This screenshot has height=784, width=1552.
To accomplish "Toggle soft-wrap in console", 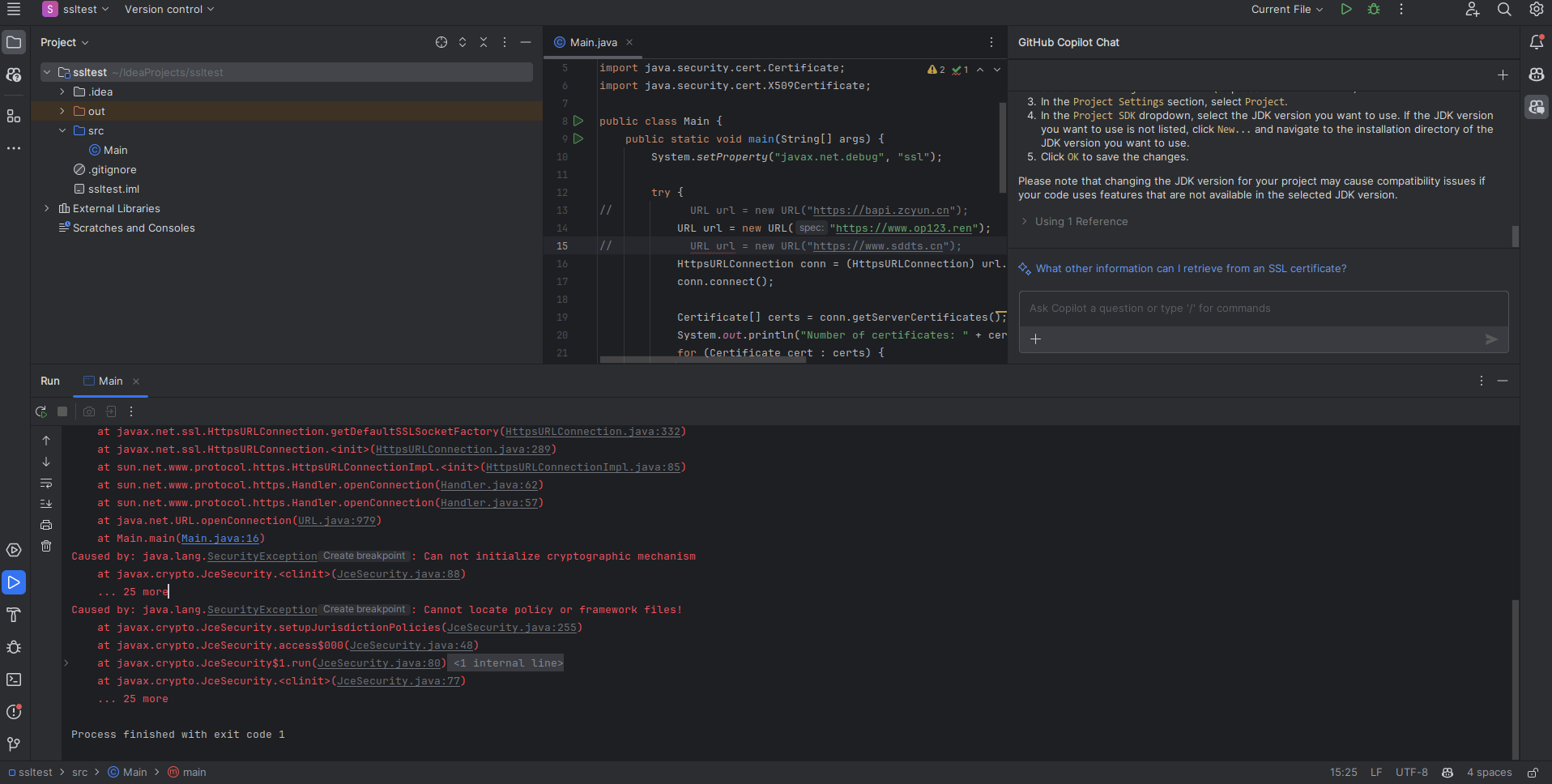I will pyautogui.click(x=46, y=483).
